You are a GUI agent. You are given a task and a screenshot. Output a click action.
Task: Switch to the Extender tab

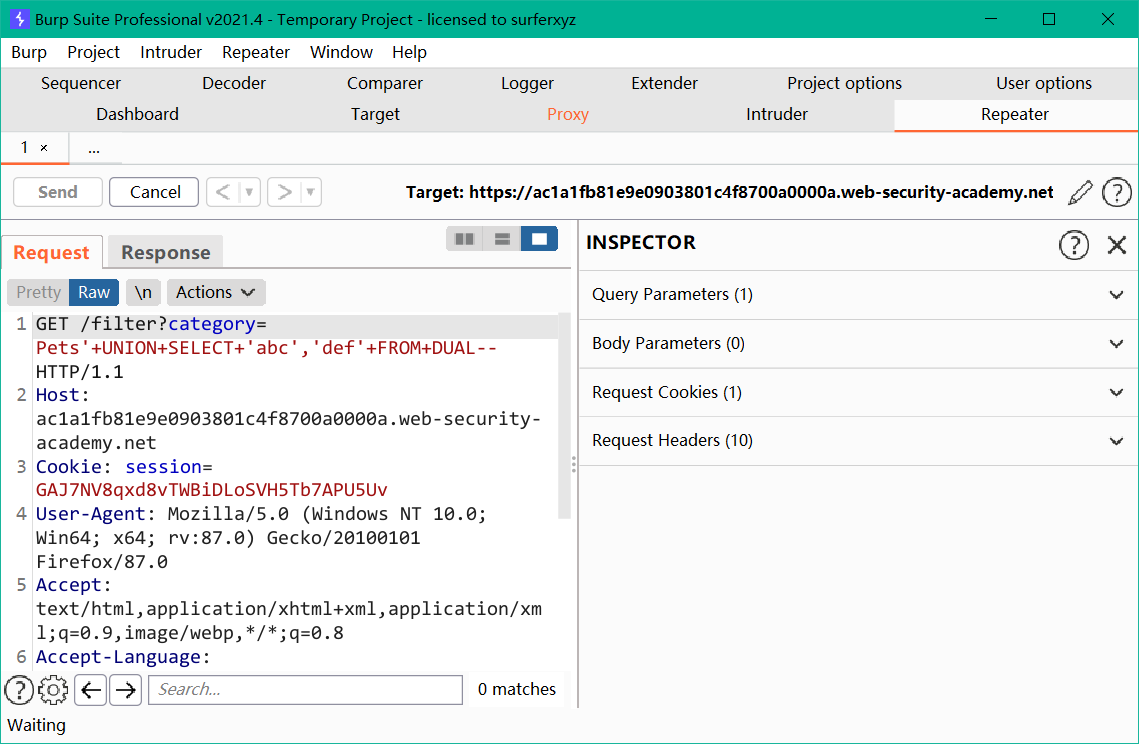pos(664,84)
